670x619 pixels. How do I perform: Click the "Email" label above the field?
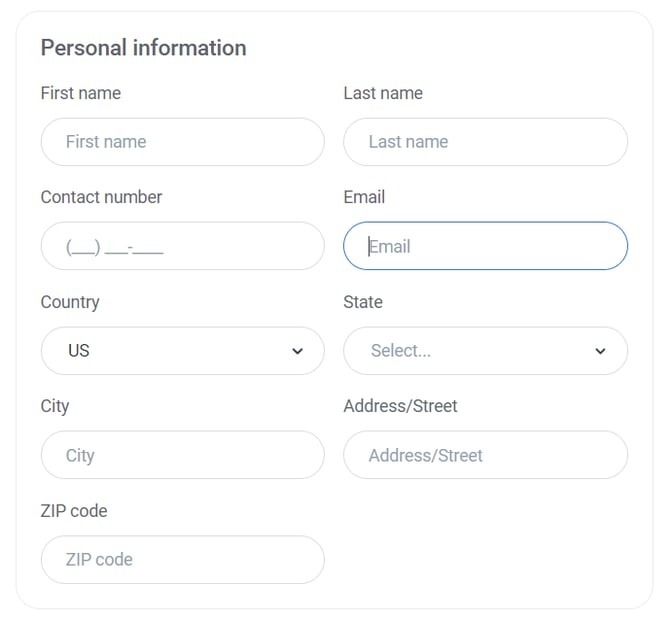click(x=364, y=197)
